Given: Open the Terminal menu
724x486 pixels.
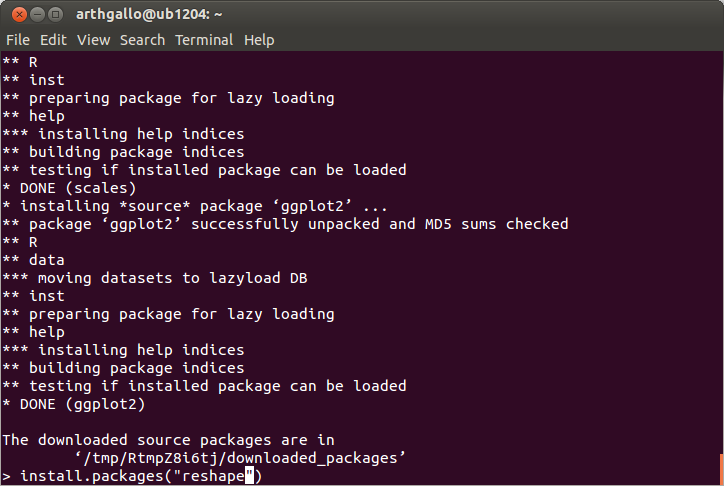Looking at the screenshot, I should click(x=204, y=40).
